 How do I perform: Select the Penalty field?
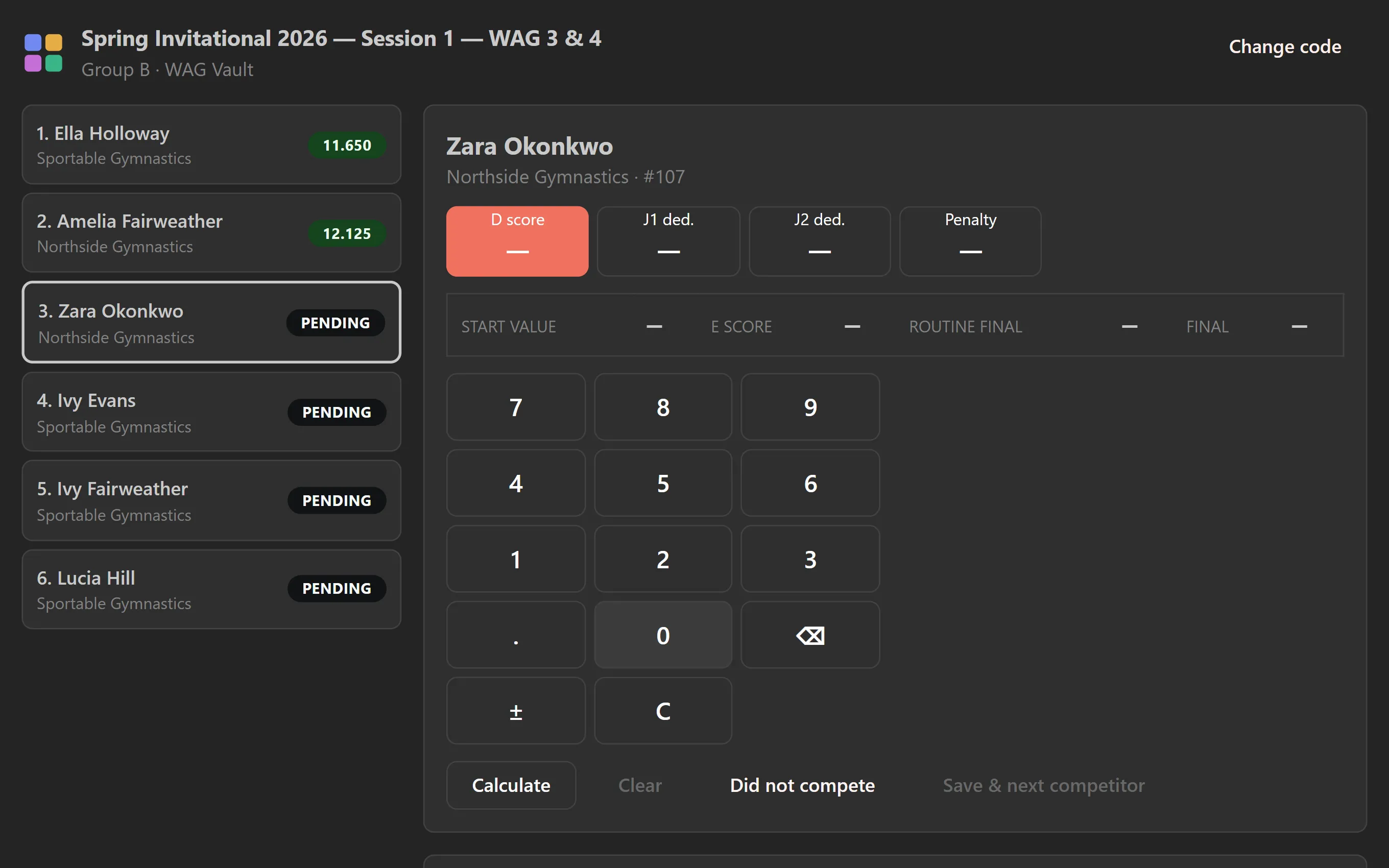pyautogui.click(x=970, y=241)
